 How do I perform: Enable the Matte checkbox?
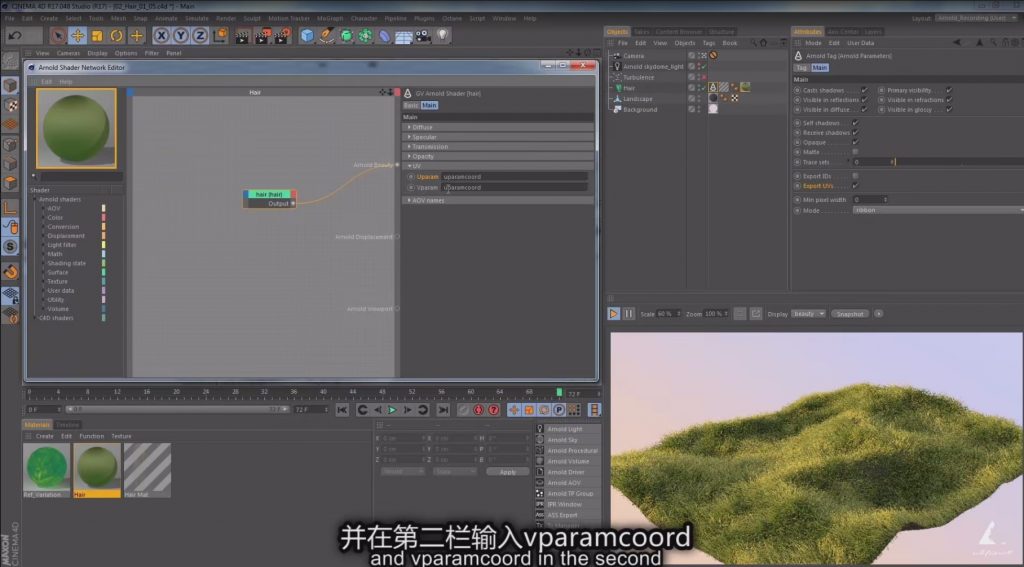pyautogui.click(x=856, y=152)
